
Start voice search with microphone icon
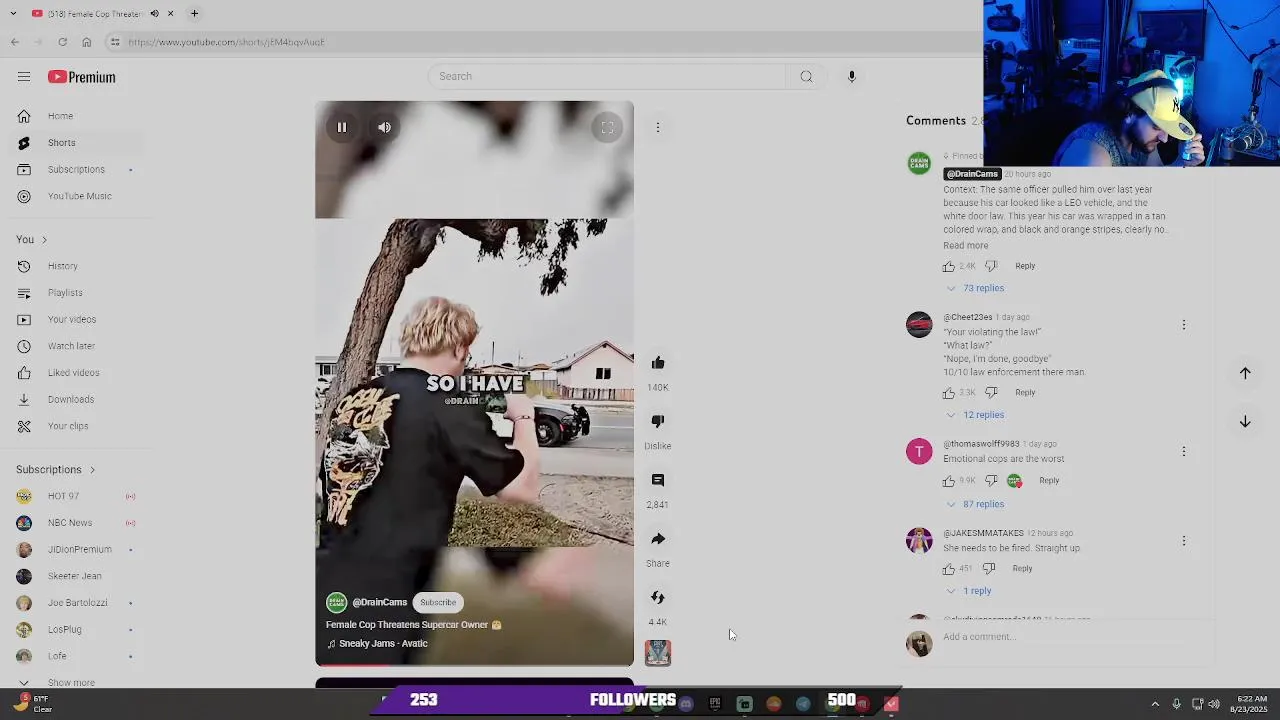(x=852, y=76)
